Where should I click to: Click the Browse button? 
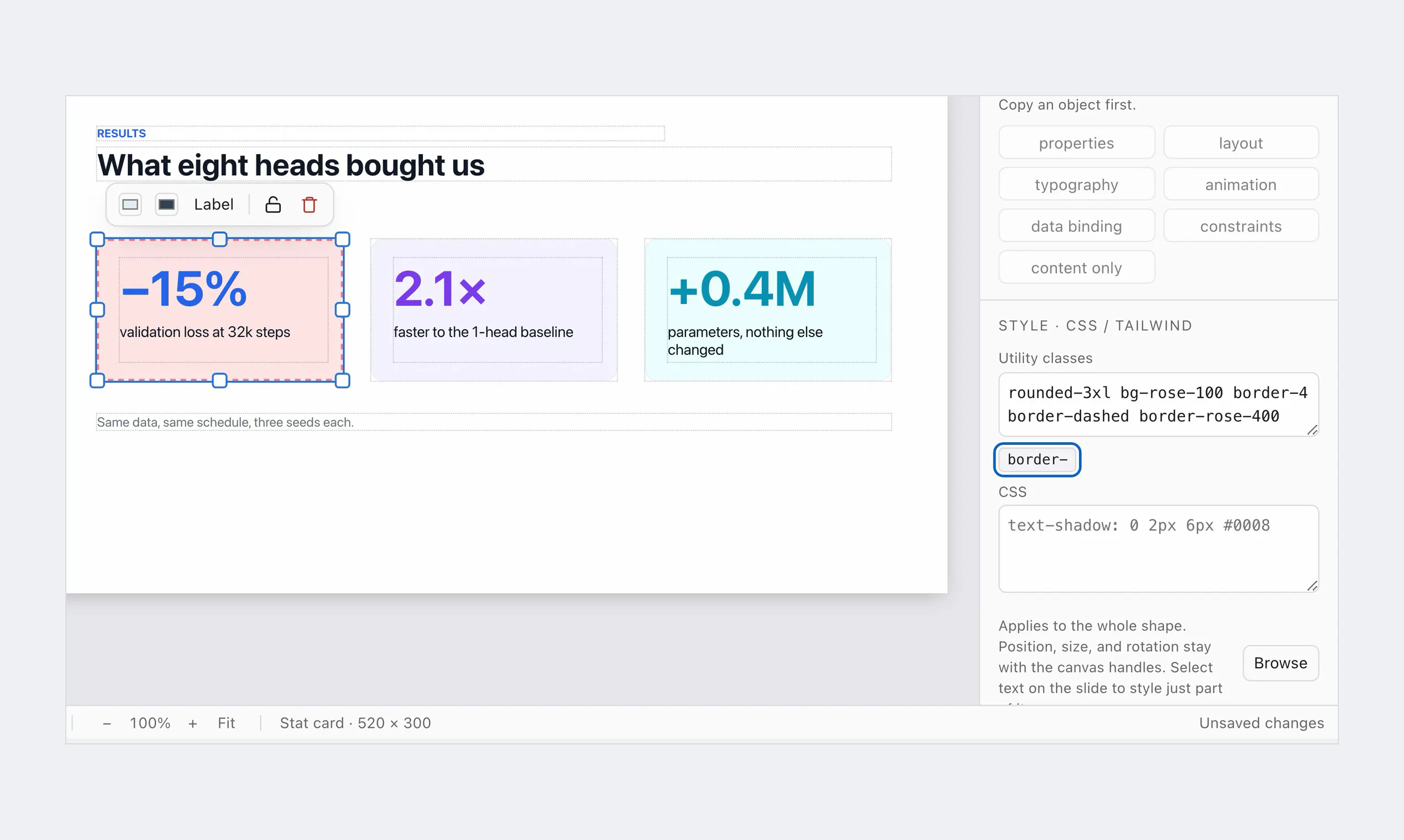point(1280,663)
